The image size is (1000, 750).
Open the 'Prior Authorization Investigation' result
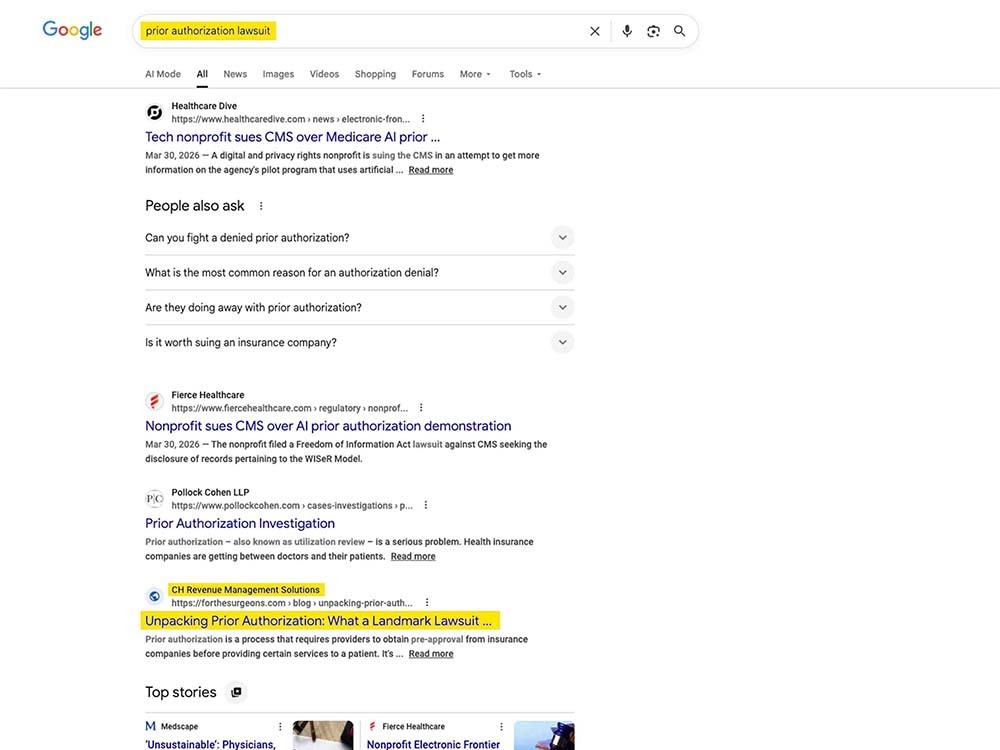240,524
